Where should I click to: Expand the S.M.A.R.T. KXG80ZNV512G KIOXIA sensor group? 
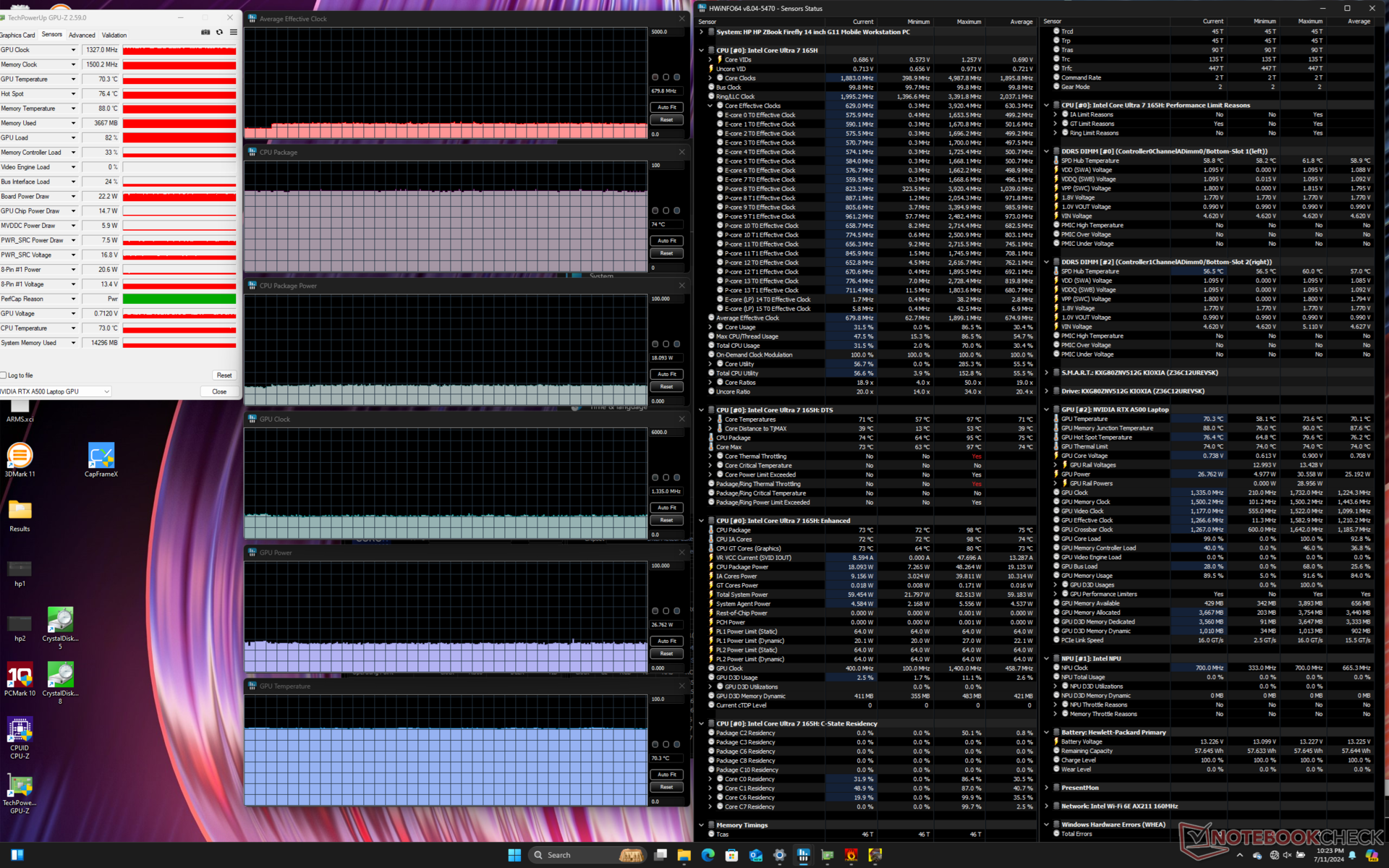[1047, 373]
